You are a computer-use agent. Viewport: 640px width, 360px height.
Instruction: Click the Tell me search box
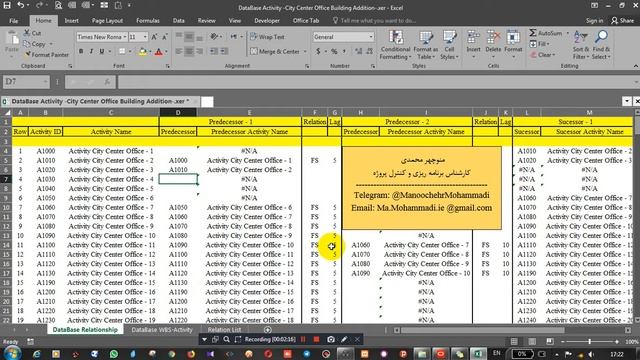point(374,20)
